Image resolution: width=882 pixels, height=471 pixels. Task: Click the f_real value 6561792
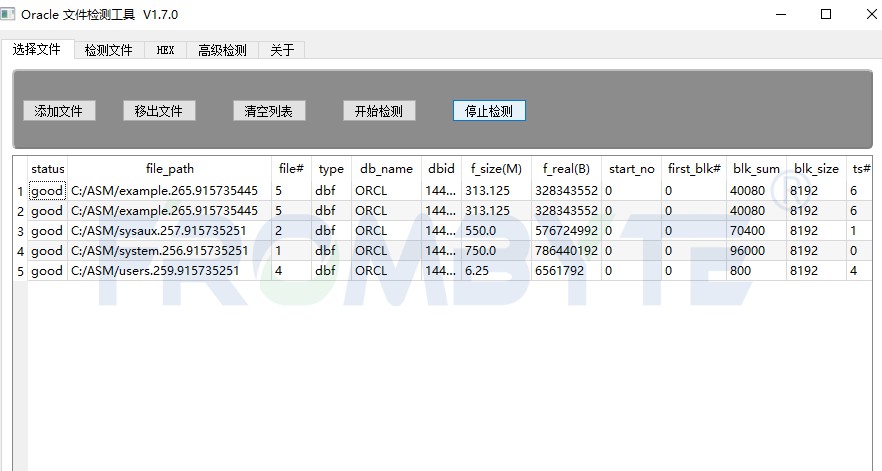pyautogui.click(x=566, y=271)
